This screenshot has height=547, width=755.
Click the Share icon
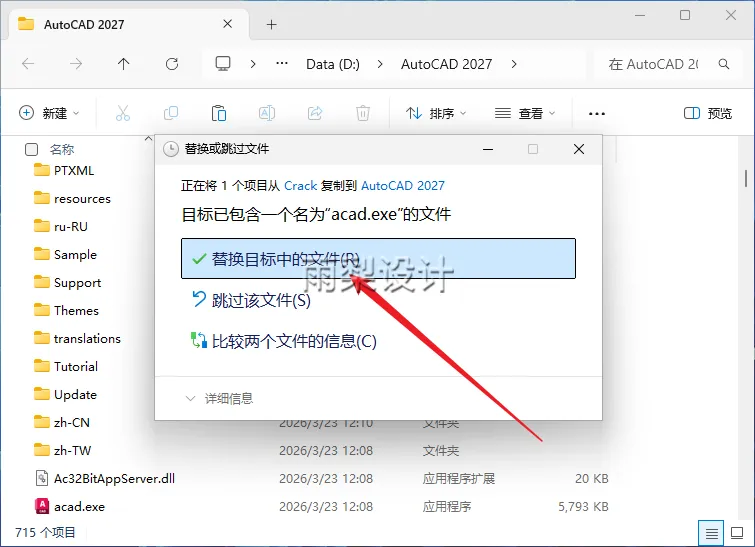(x=315, y=113)
